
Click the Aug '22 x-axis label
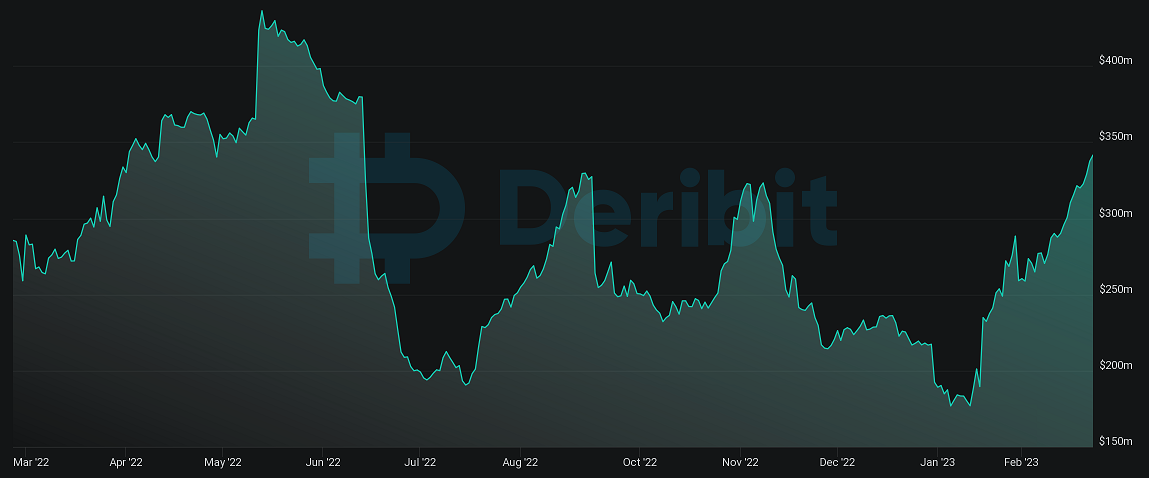pyautogui.click(x=521, y=463)
